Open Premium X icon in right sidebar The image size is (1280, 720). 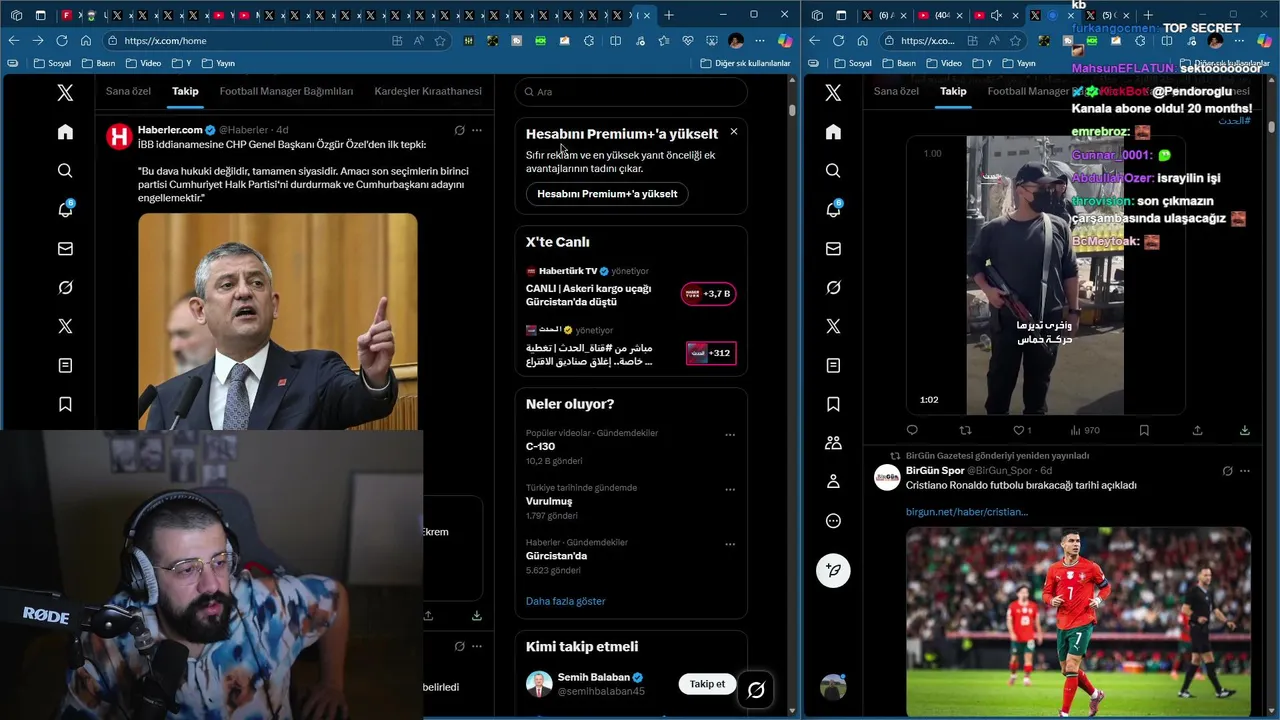click(833, 327)
